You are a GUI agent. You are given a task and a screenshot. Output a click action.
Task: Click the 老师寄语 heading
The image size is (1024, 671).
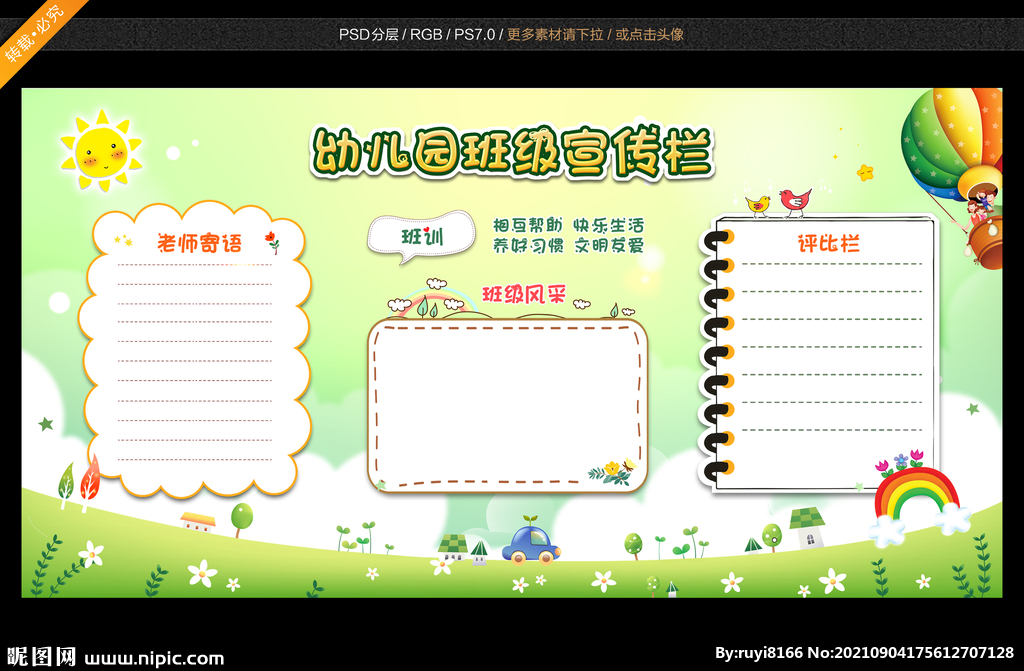199,243
